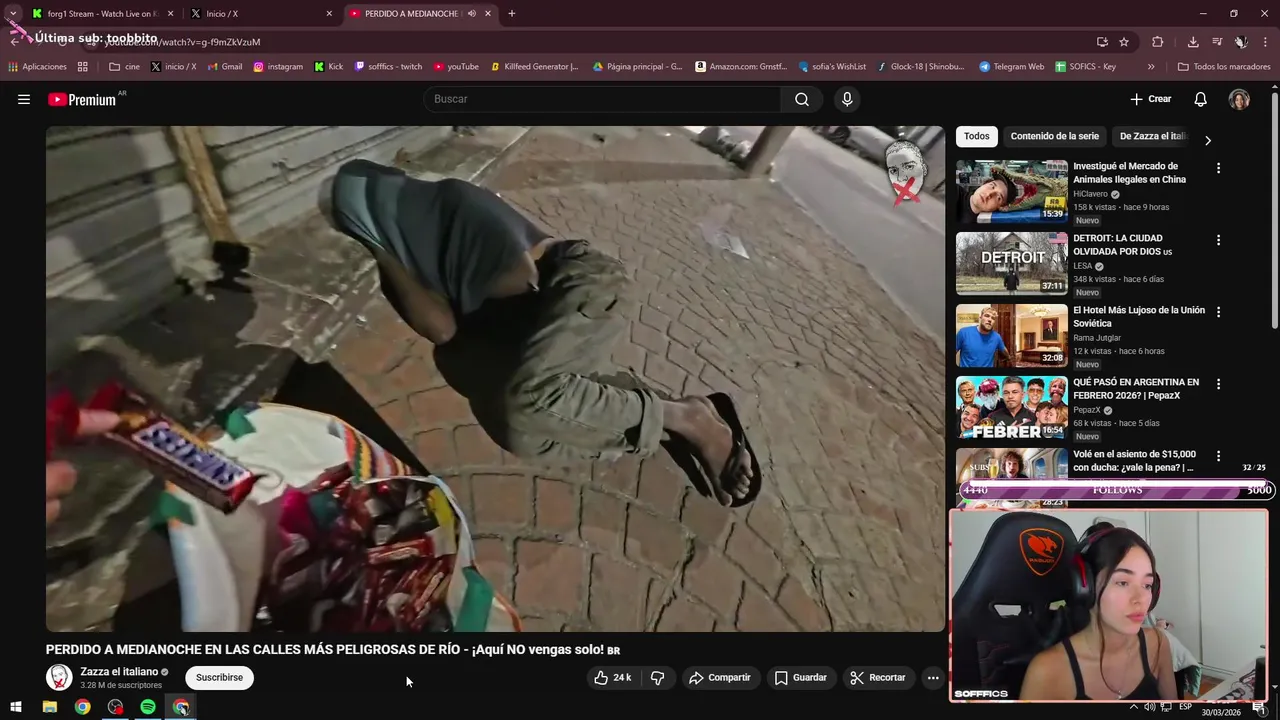Go to YouTube Premium home logo
The width and height of the screenshot is (1280, 720).
click(82, 99)
